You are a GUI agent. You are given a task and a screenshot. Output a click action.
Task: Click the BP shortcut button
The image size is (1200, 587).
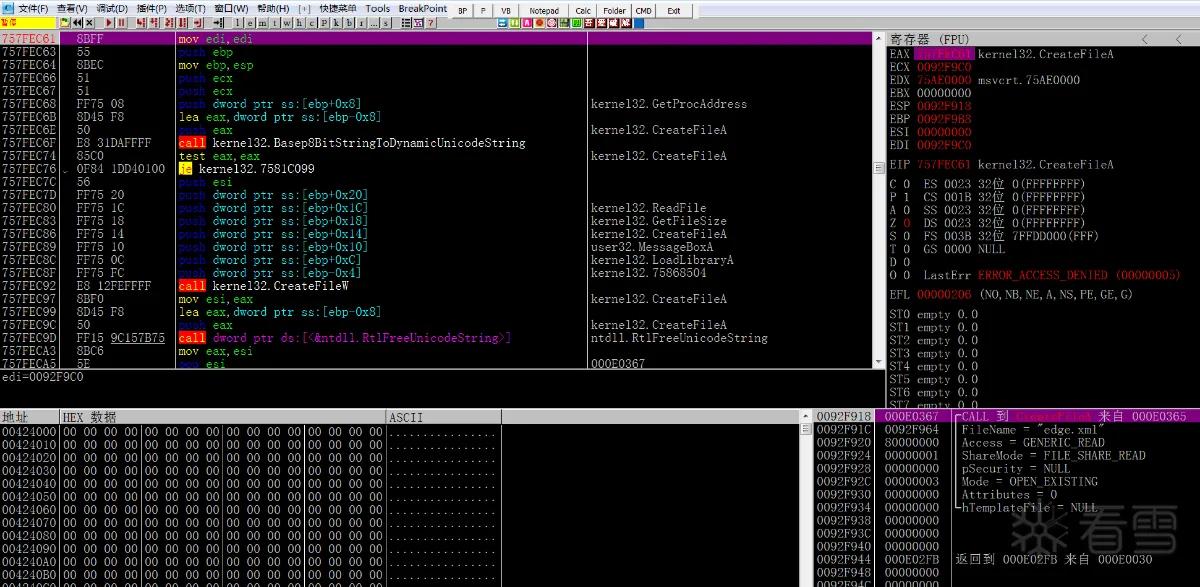click(x=463, y=11)
